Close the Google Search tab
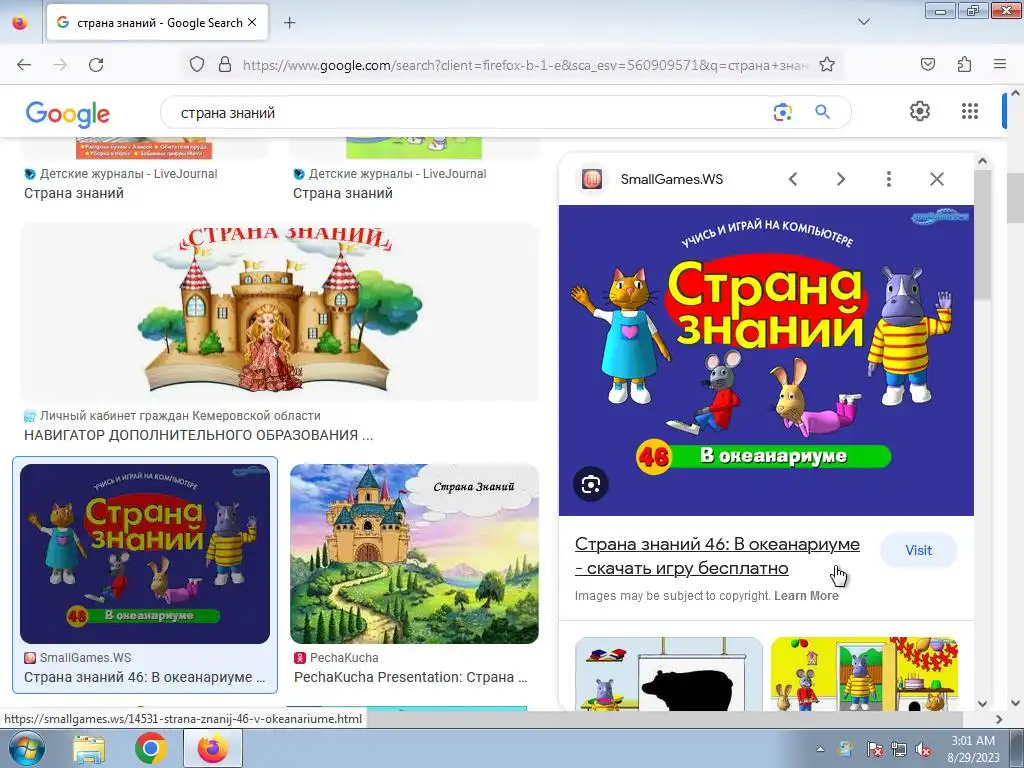Image resolution: width=1024 pixels, height=768 pixels. coord(252,22)
